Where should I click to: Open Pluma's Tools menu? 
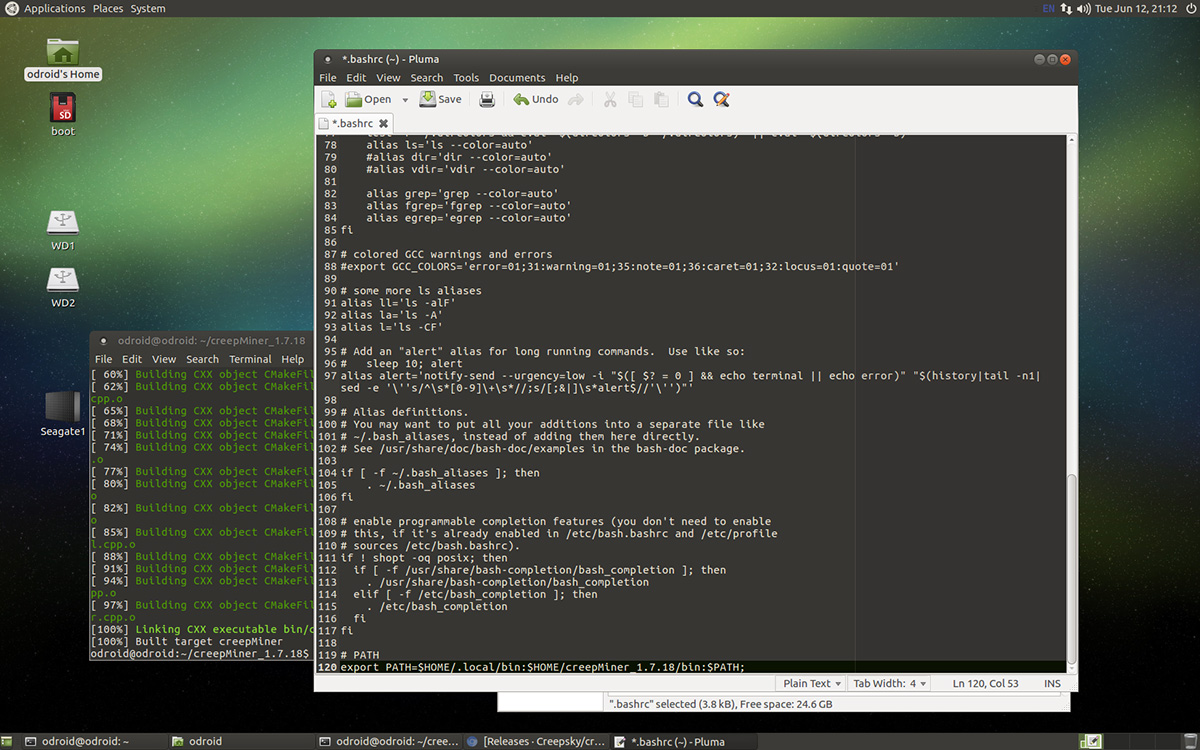tap(466, 78)
